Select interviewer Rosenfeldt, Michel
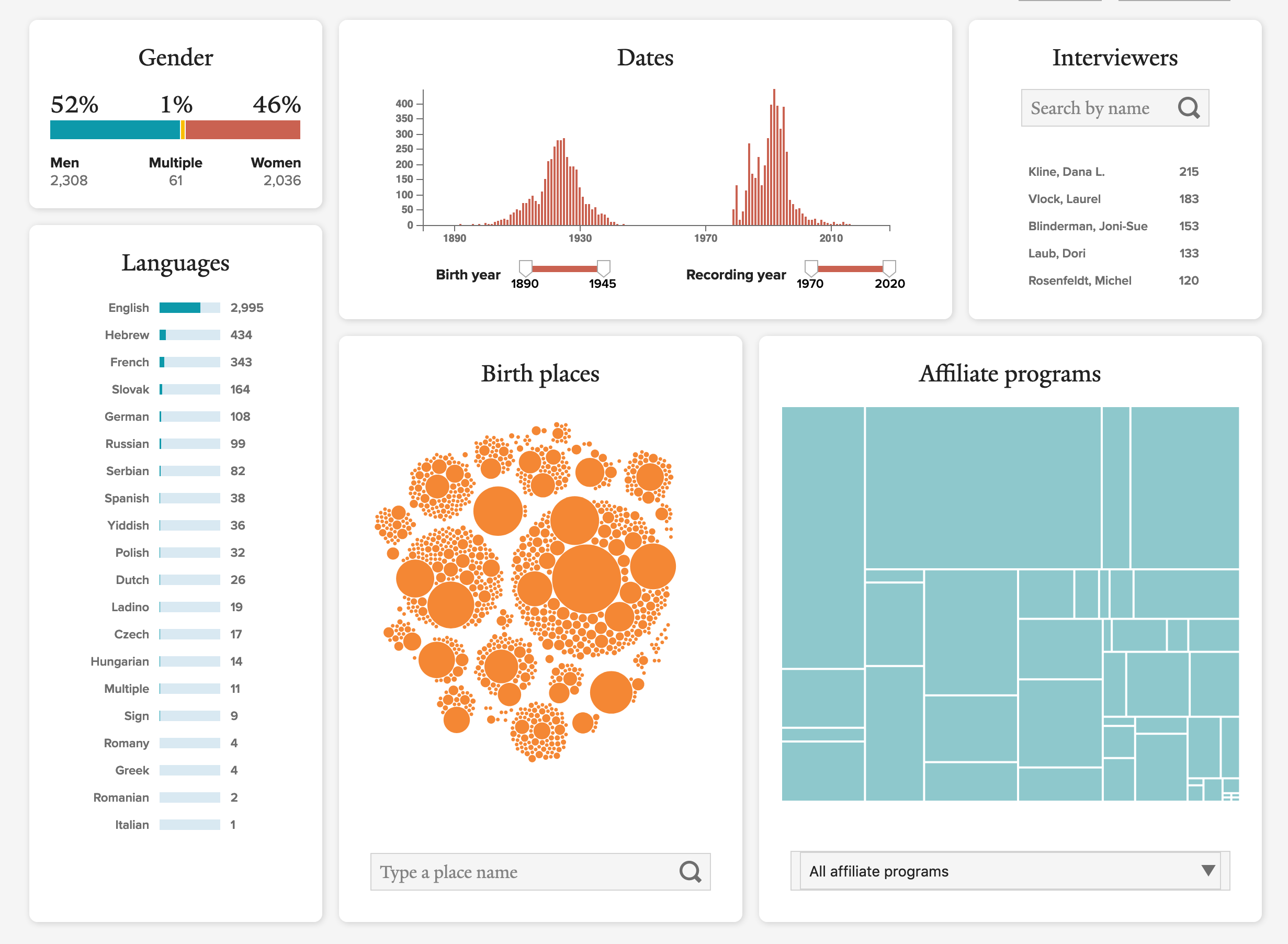Image resolution: width=1288 pixels, height=944 pixels. coord(1079,280)
